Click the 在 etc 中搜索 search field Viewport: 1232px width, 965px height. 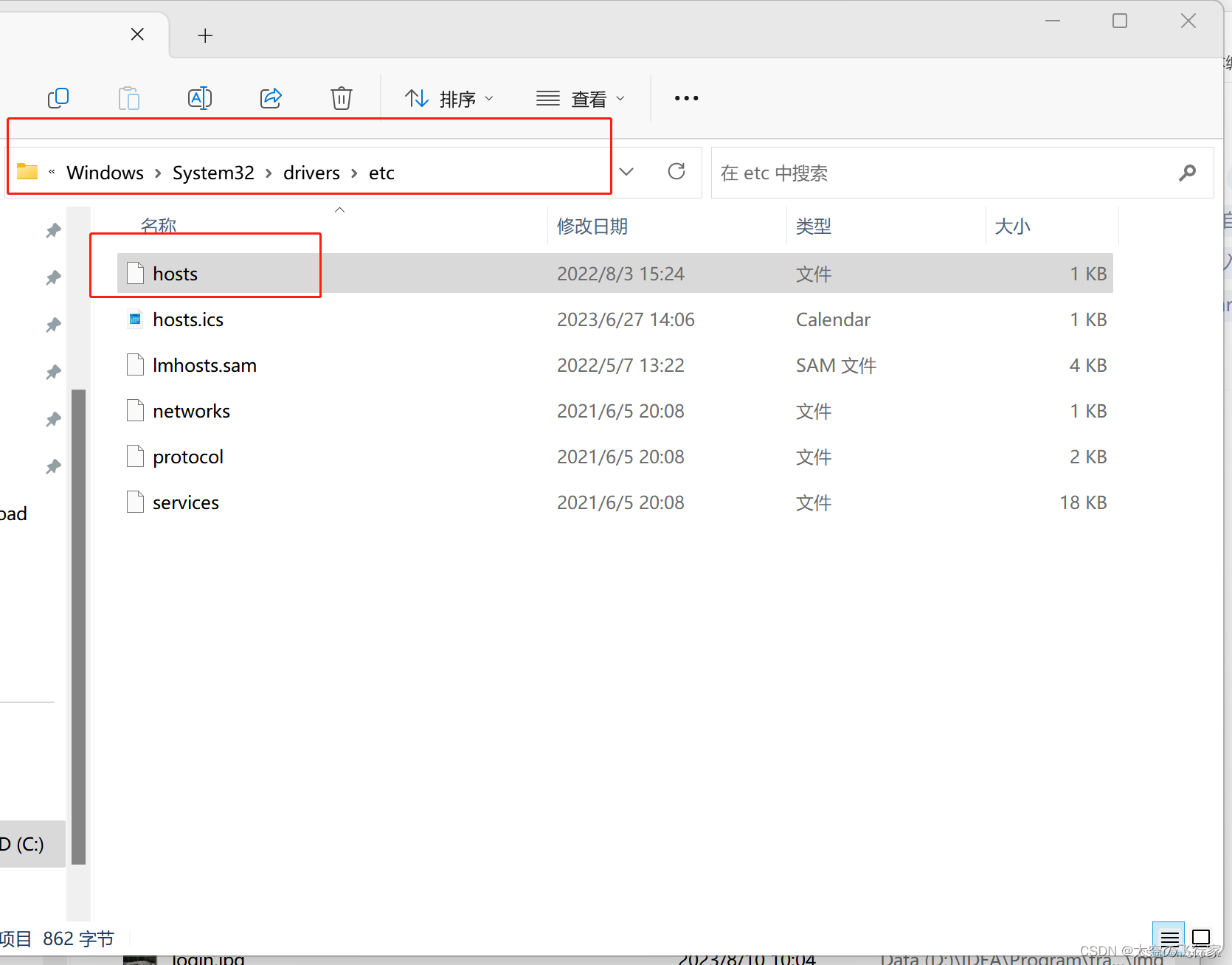(x=962, y=173)
